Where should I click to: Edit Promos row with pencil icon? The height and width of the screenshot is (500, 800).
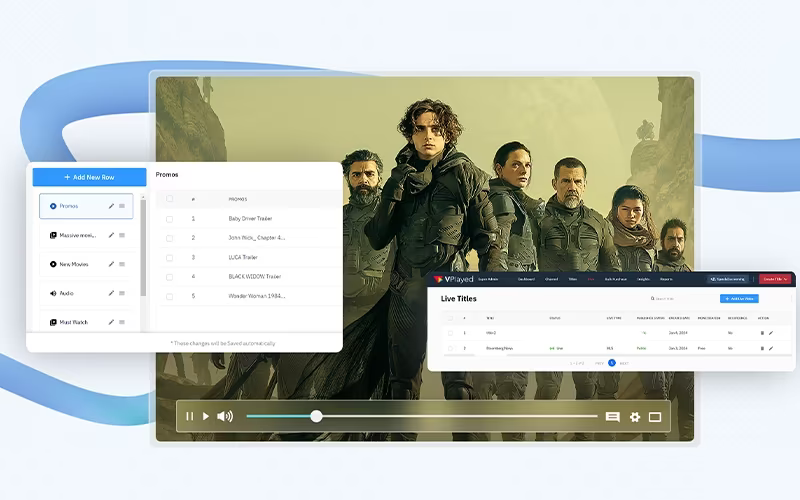pyautogui.click(x=111, y=206)
